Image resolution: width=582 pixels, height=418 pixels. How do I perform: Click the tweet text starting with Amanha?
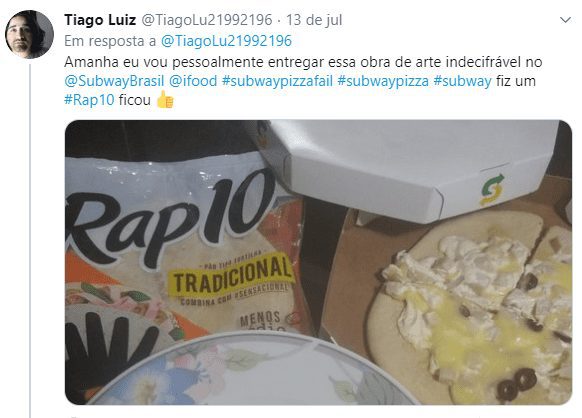(x=303, y=81)
